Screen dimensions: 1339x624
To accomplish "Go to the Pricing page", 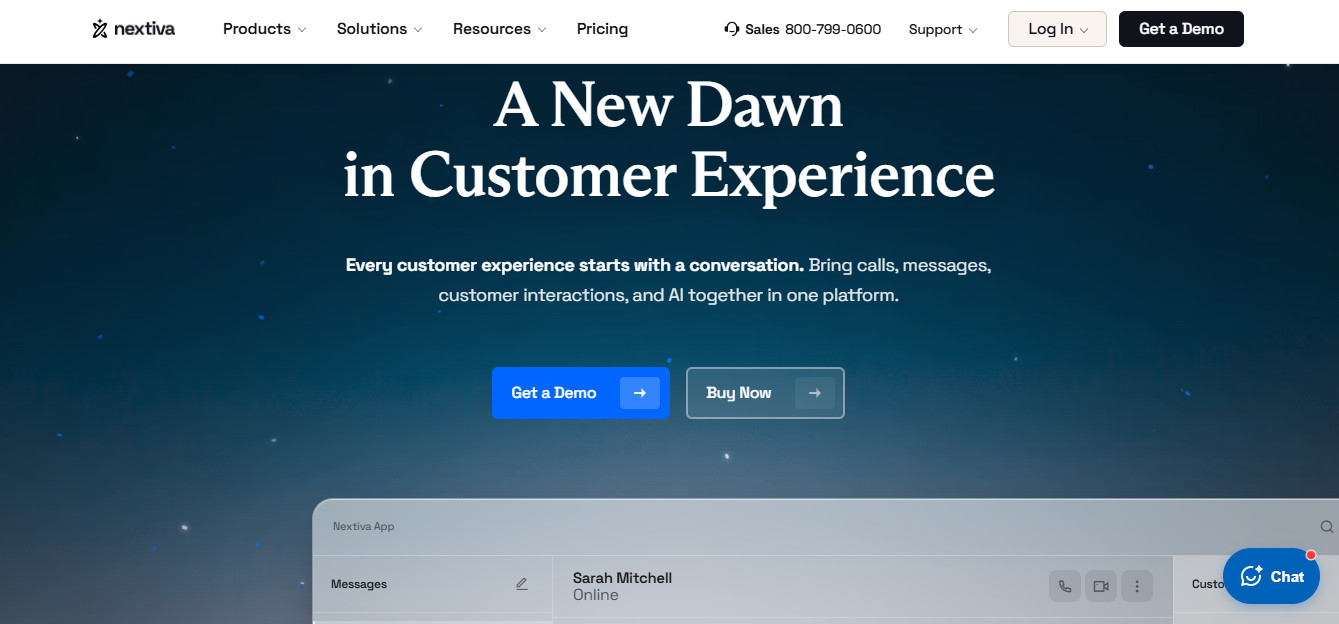I will pos(602,29).
